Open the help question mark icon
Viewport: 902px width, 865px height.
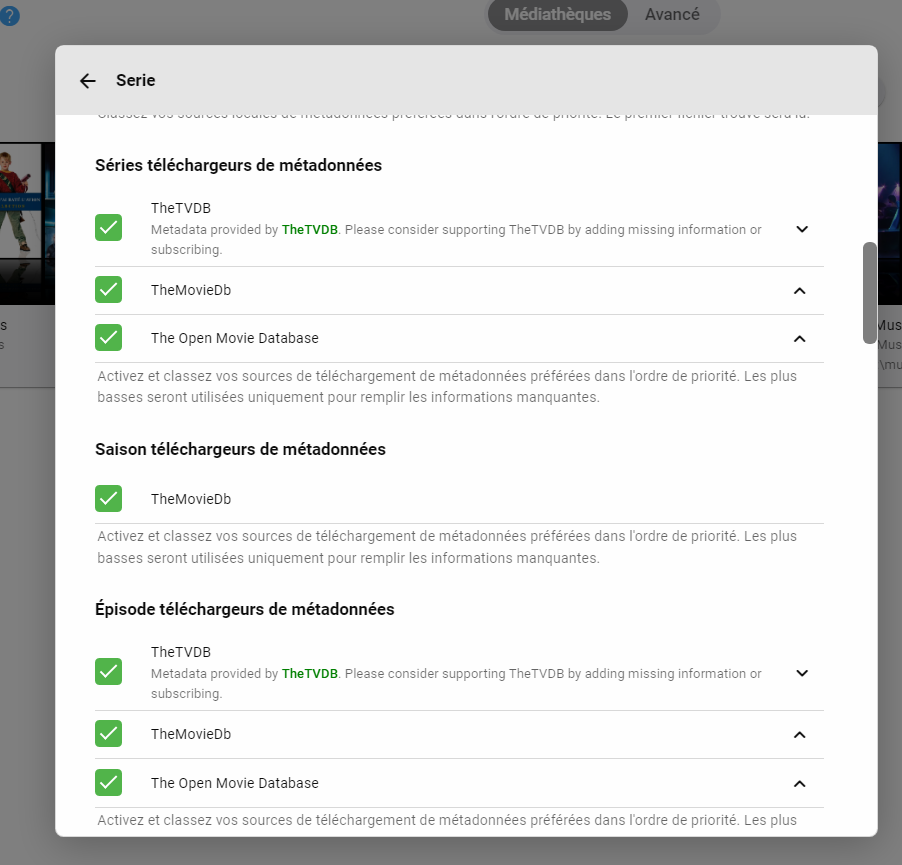(x=10, y=16)
